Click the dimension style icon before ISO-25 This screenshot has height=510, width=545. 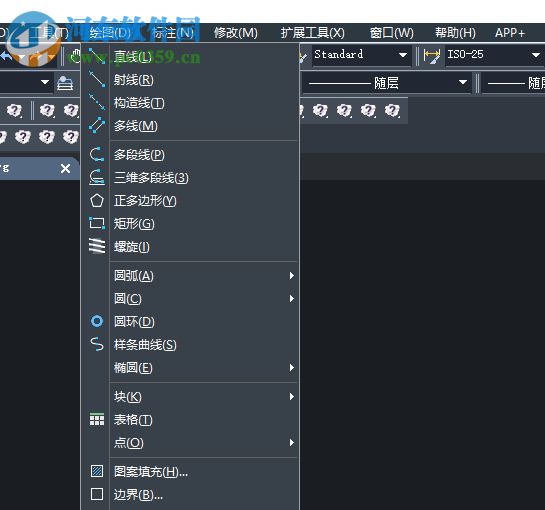(432, 56)
